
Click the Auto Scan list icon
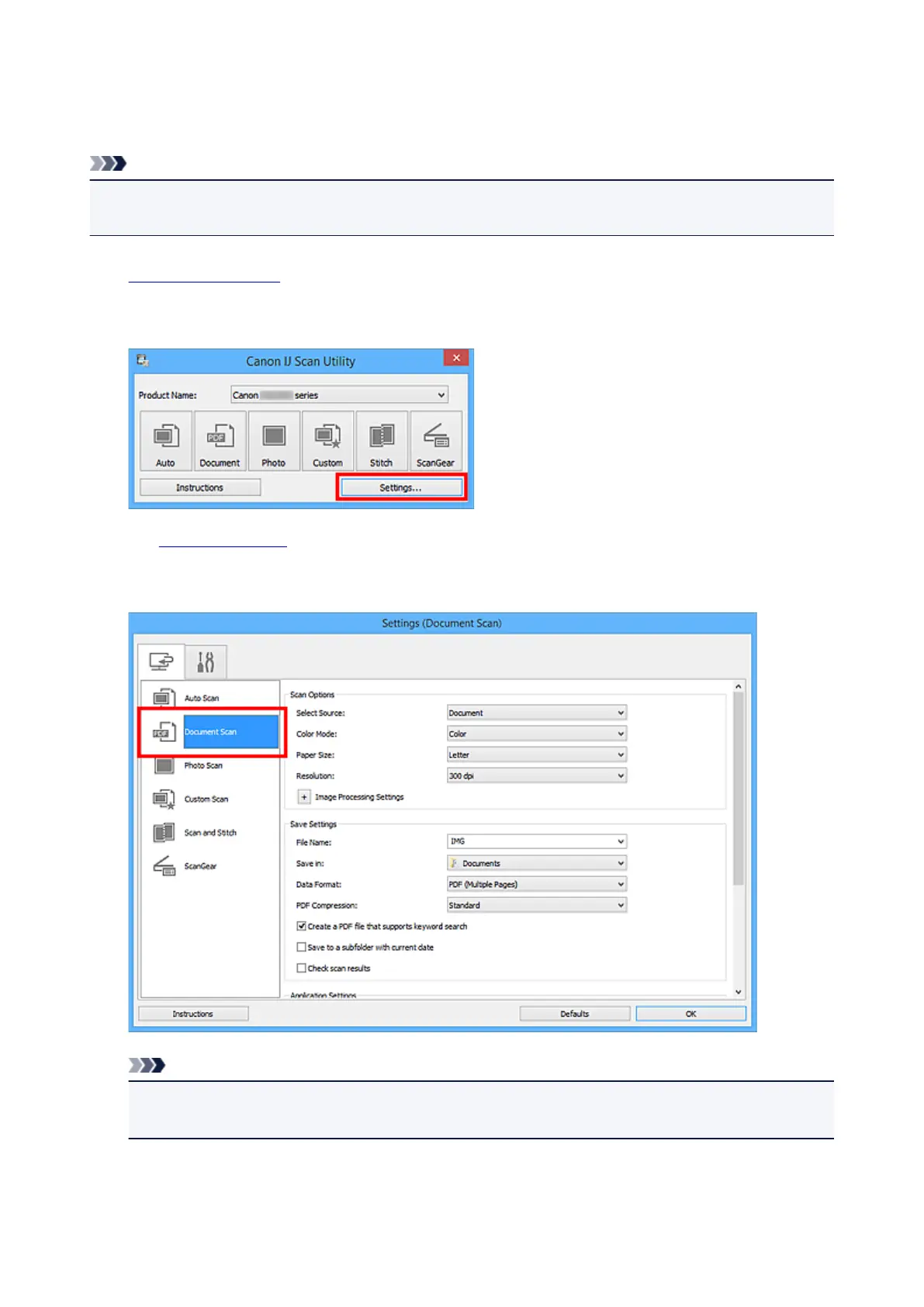(164, 698)
